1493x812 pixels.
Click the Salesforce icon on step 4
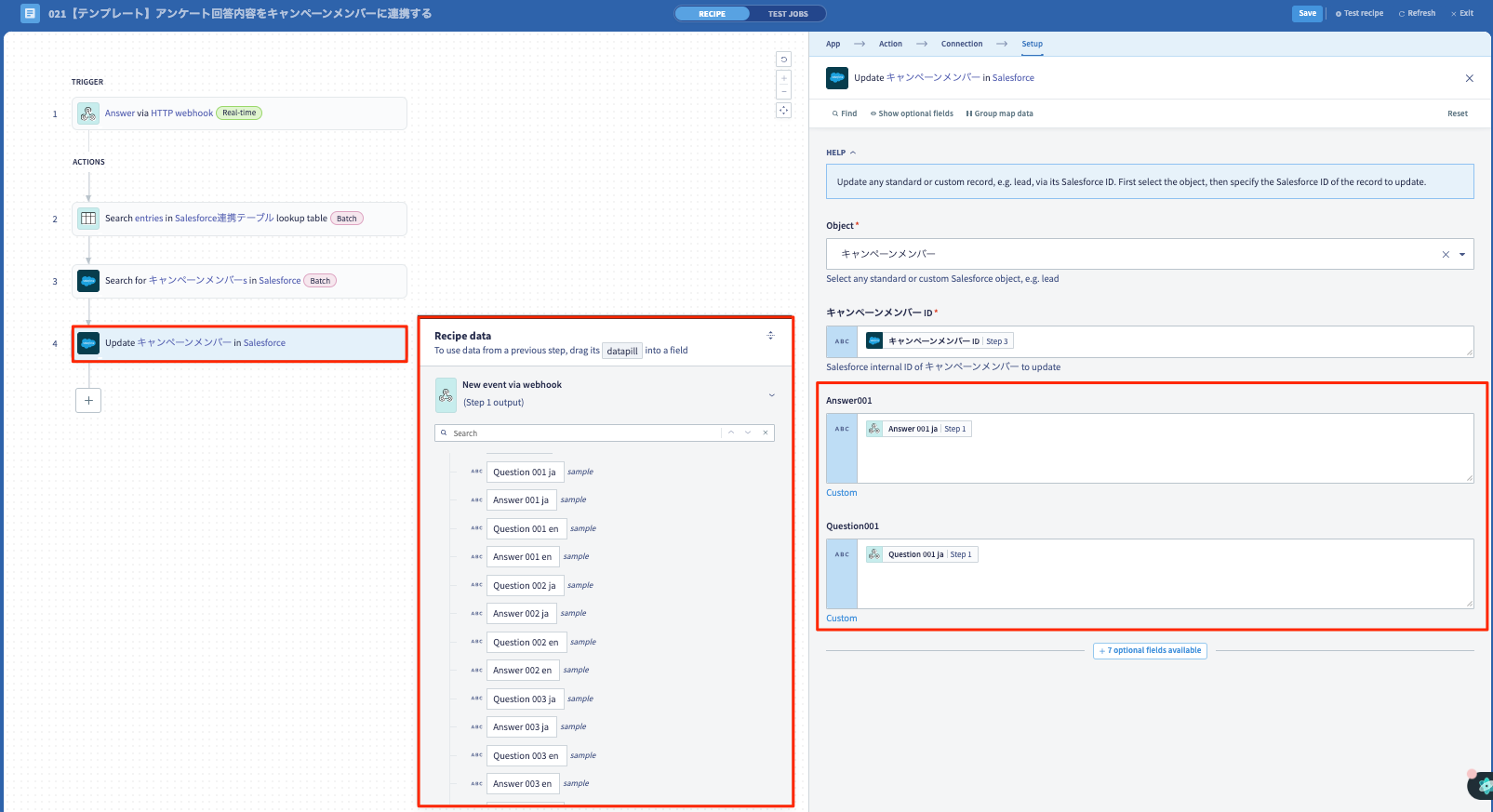click(x=88, y=343)
